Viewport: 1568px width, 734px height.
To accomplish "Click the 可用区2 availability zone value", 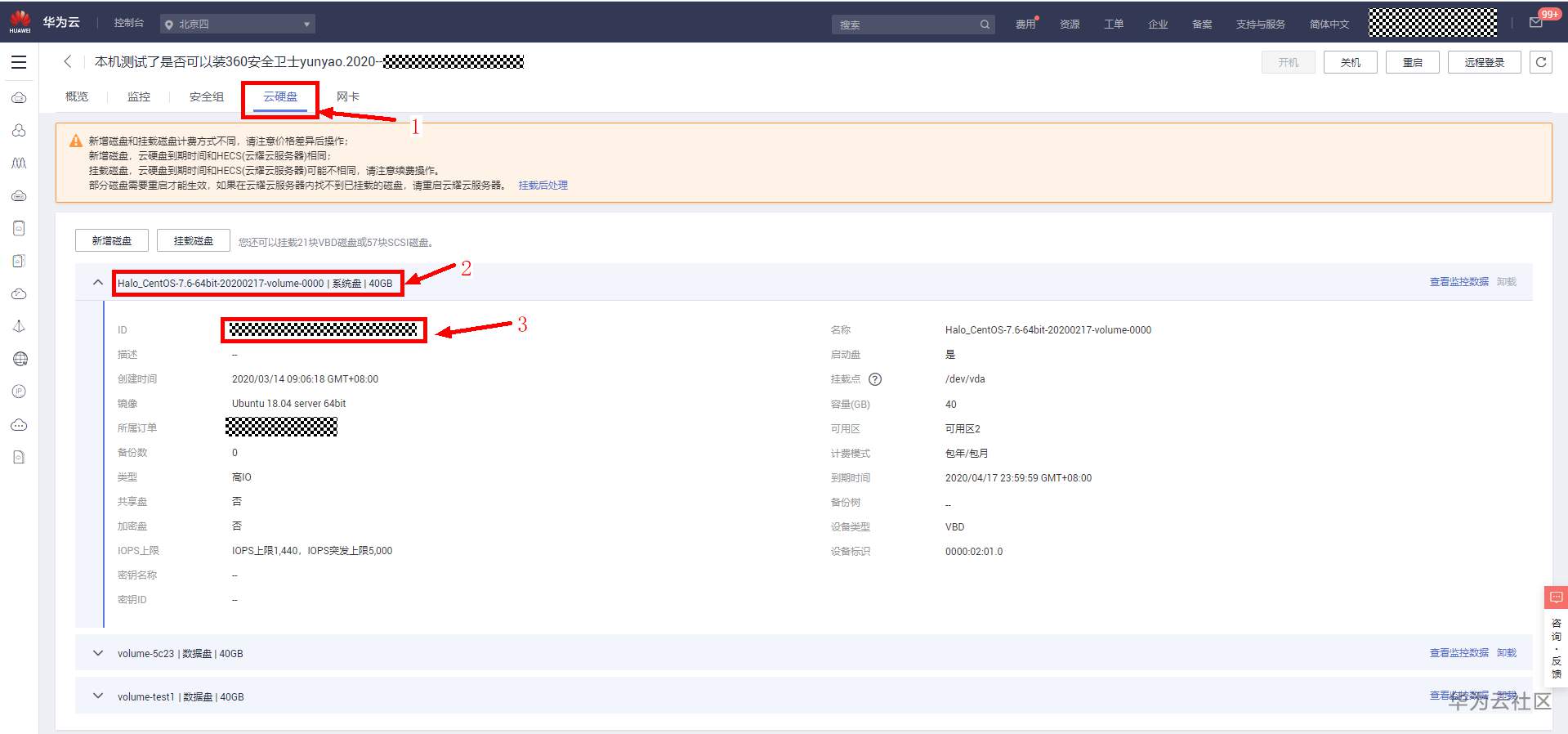I will [x=963, y=429].
